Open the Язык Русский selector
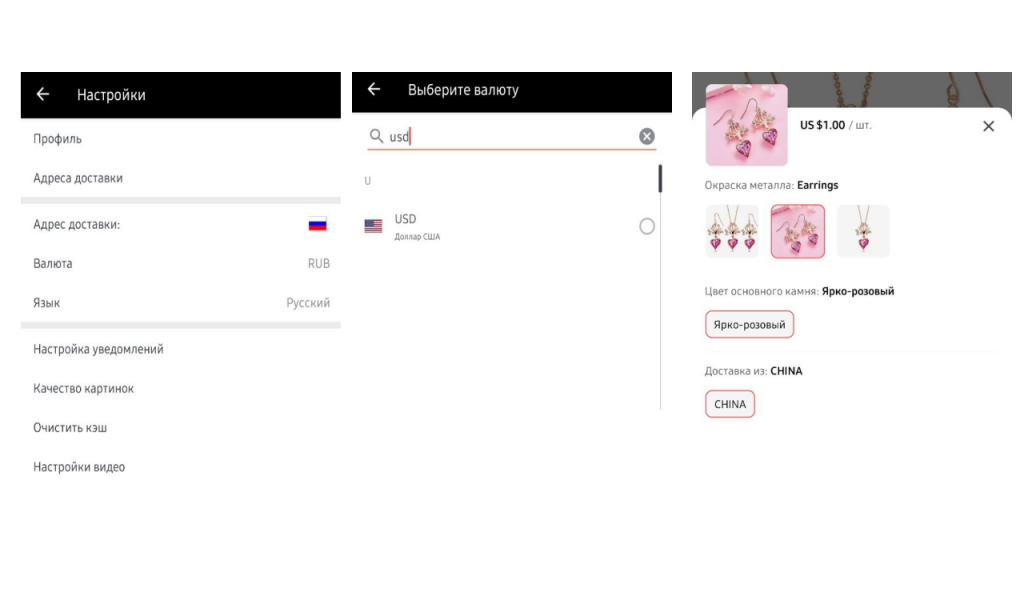1024x600 pixels. [x=180, y=303]
